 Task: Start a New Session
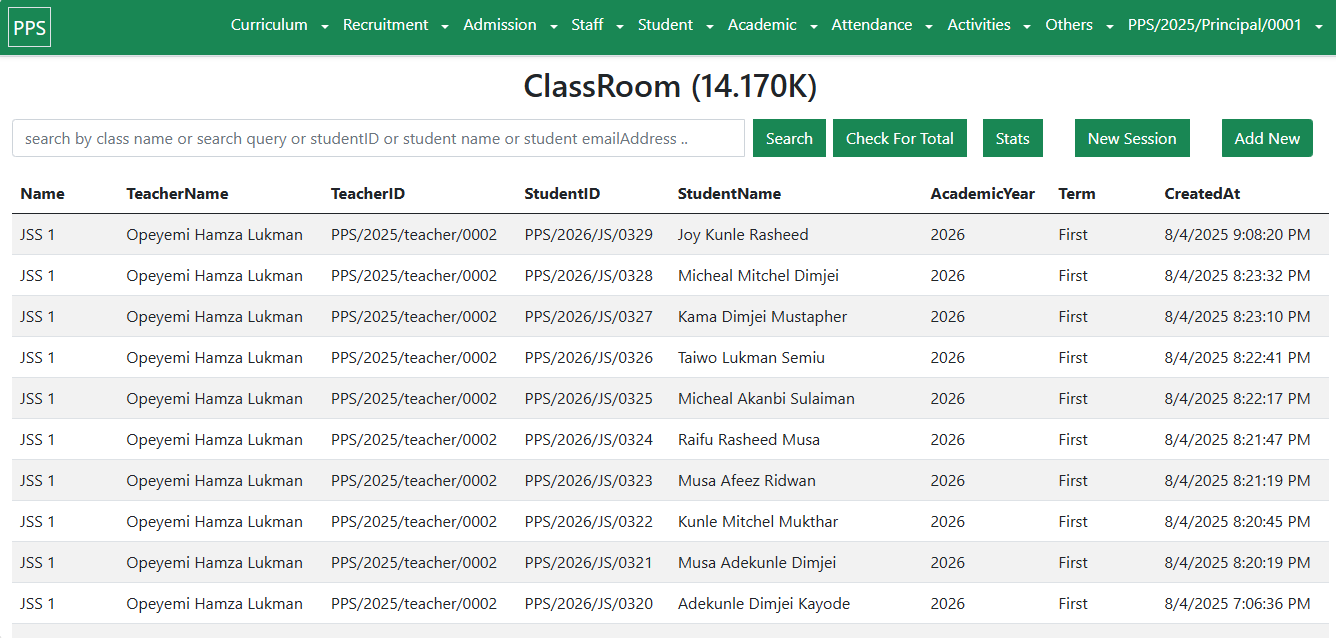coord(1131,139)
